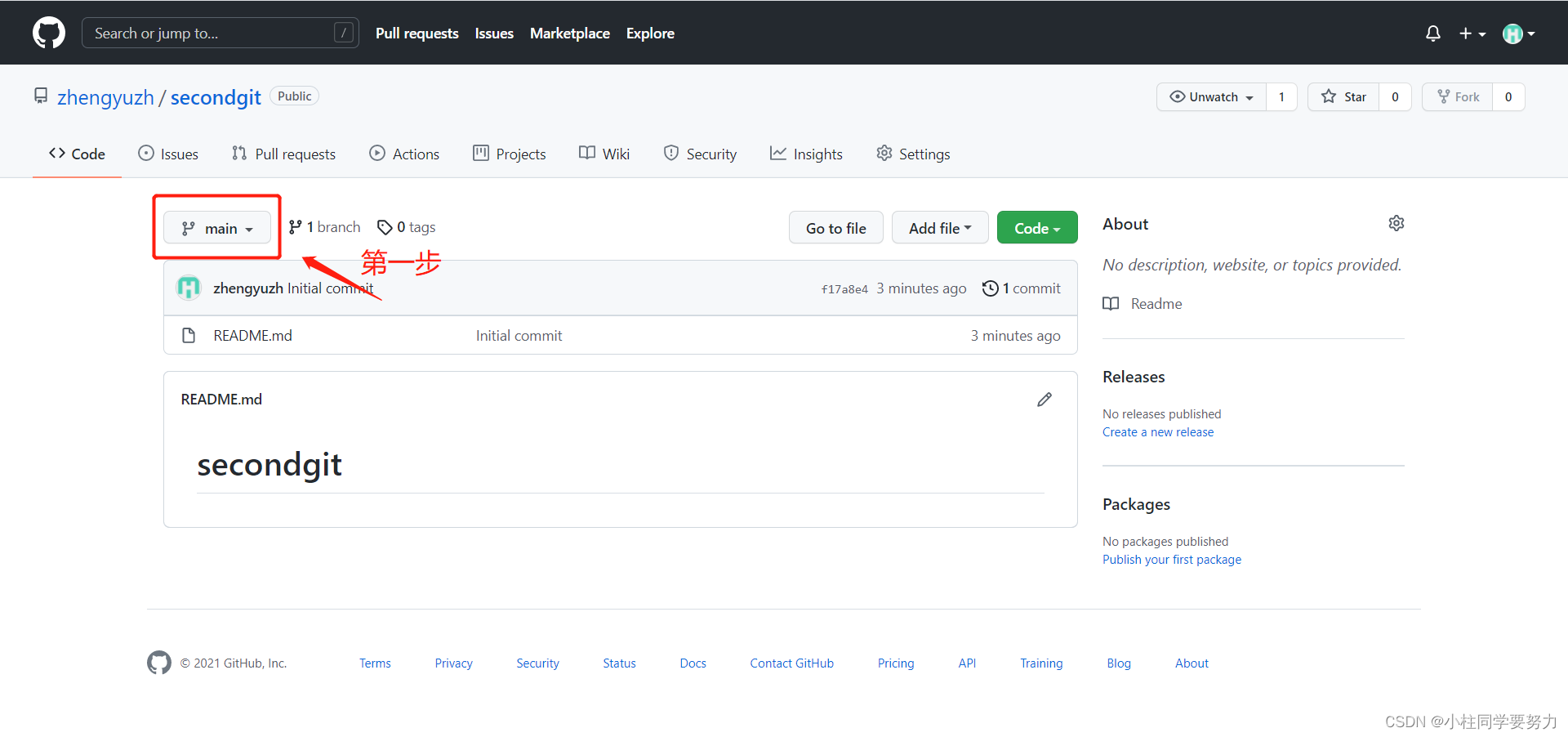Image resolution: width=1568 pixels, height=737 pixels.
Task: Click the README.md file icon
Action: coord(189,336)
